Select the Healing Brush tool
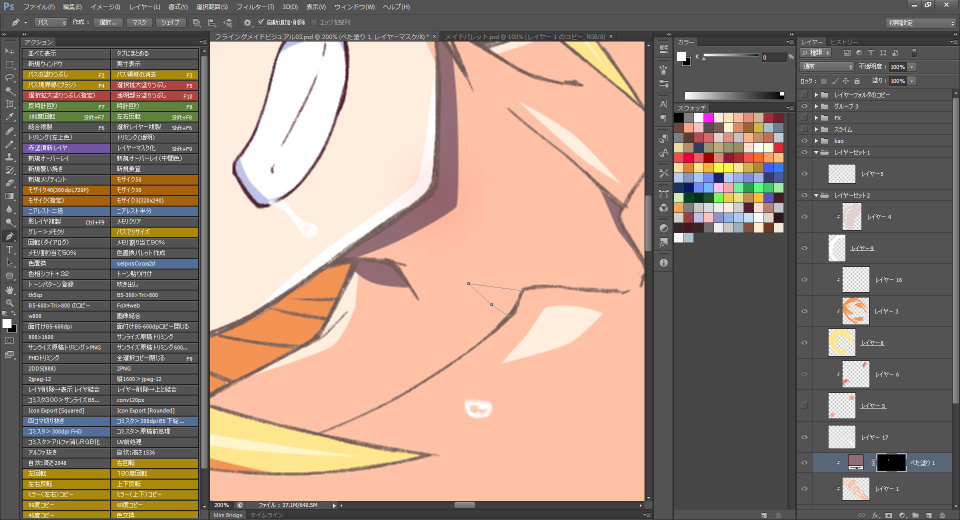 coord(9,131)
